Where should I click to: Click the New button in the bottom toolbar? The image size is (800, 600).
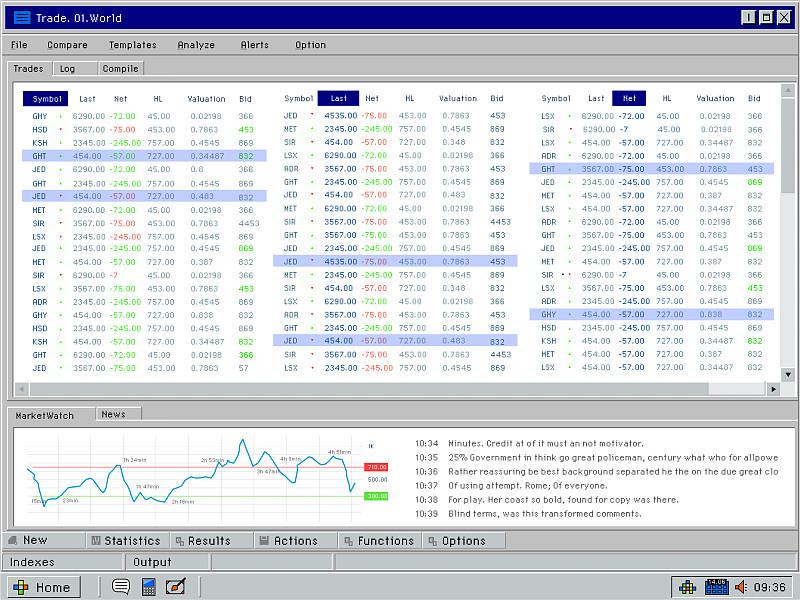(x=43, y=540)
